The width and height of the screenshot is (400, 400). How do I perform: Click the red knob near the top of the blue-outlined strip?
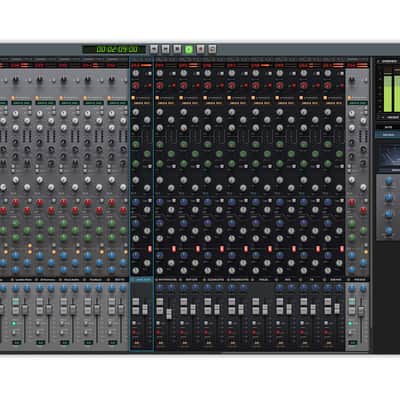pos(136,86)
